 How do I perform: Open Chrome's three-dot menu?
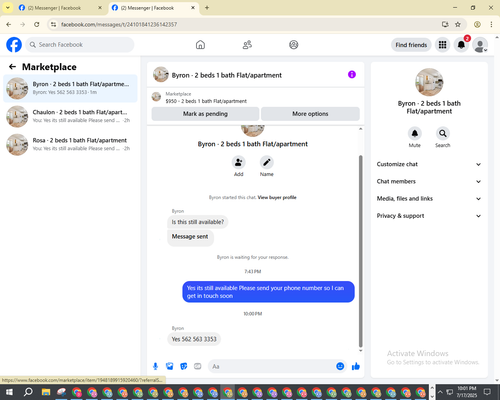click(x=491, y=24)
